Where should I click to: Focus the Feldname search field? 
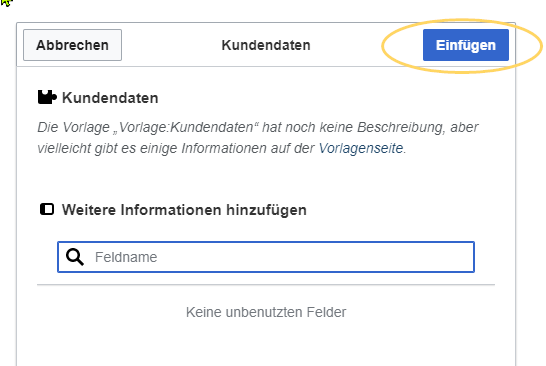coord(266,257)
